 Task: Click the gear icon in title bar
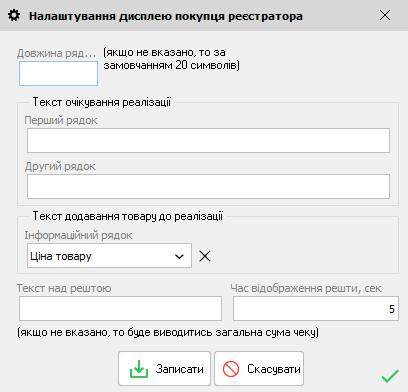(x=14, y=15)
